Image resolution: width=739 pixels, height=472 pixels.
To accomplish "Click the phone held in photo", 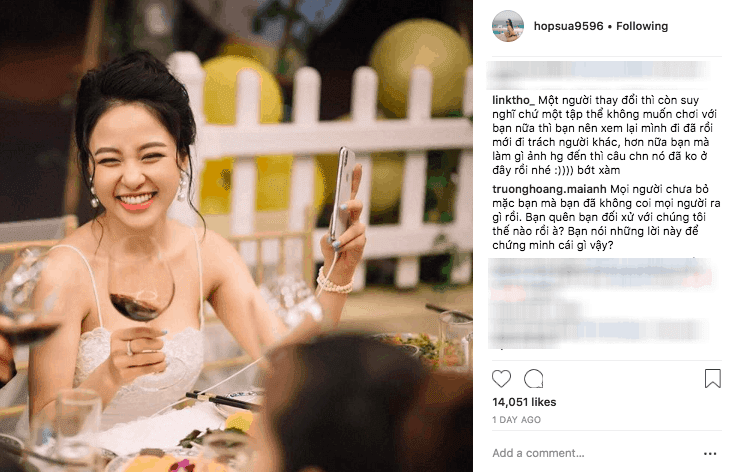I will (x=344, y=192).
